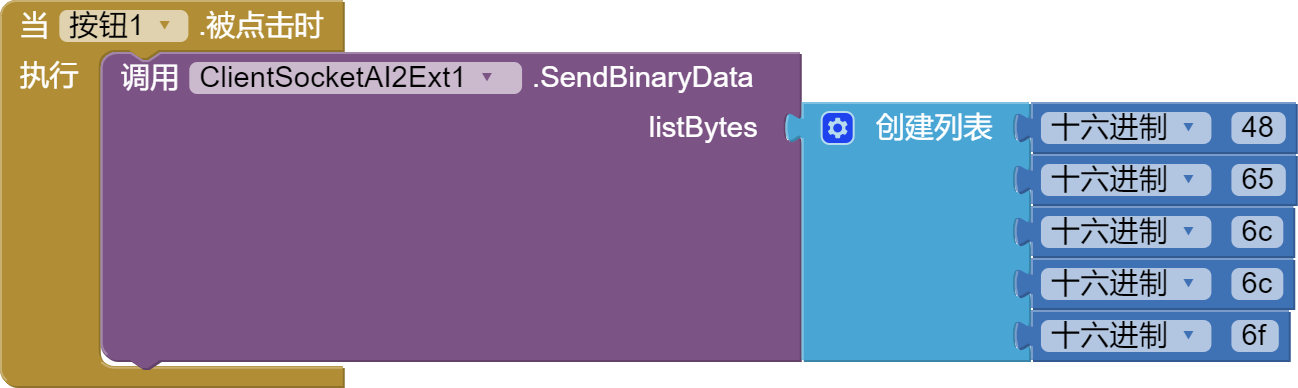Select the hex value field 6f
The width and height of the screenshot is (1298, 388).
tap(1254, 335)
